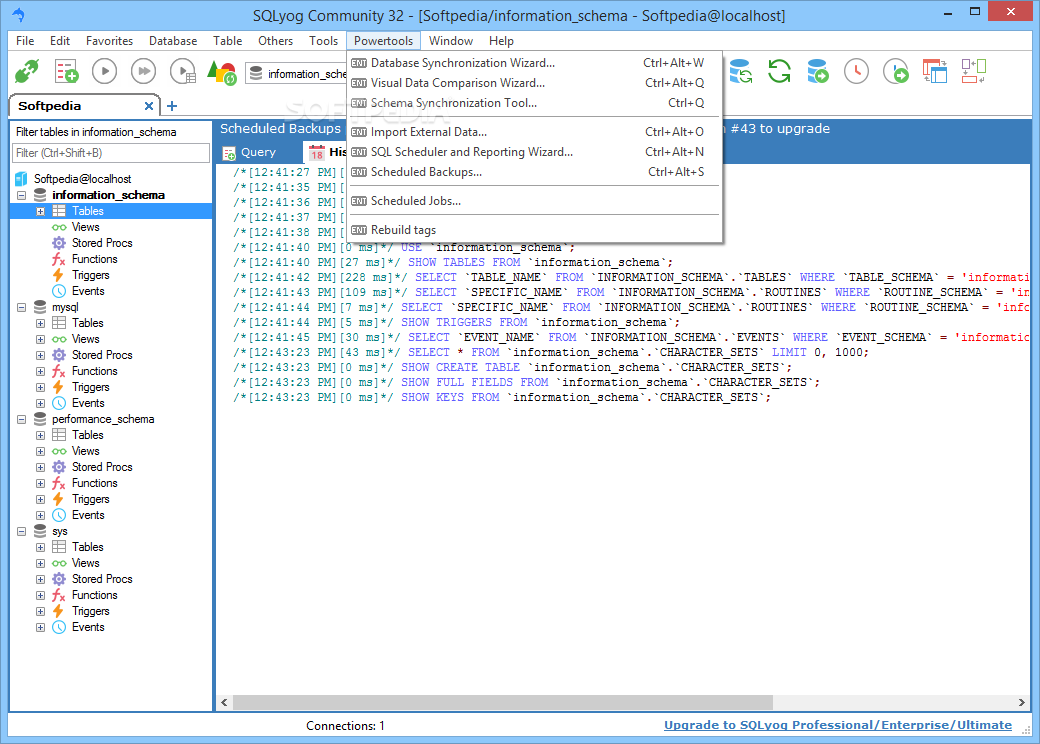
Task: Choose Visual Data Comparison Wizard
Action: pyautogui.click(x=534, y=83)
